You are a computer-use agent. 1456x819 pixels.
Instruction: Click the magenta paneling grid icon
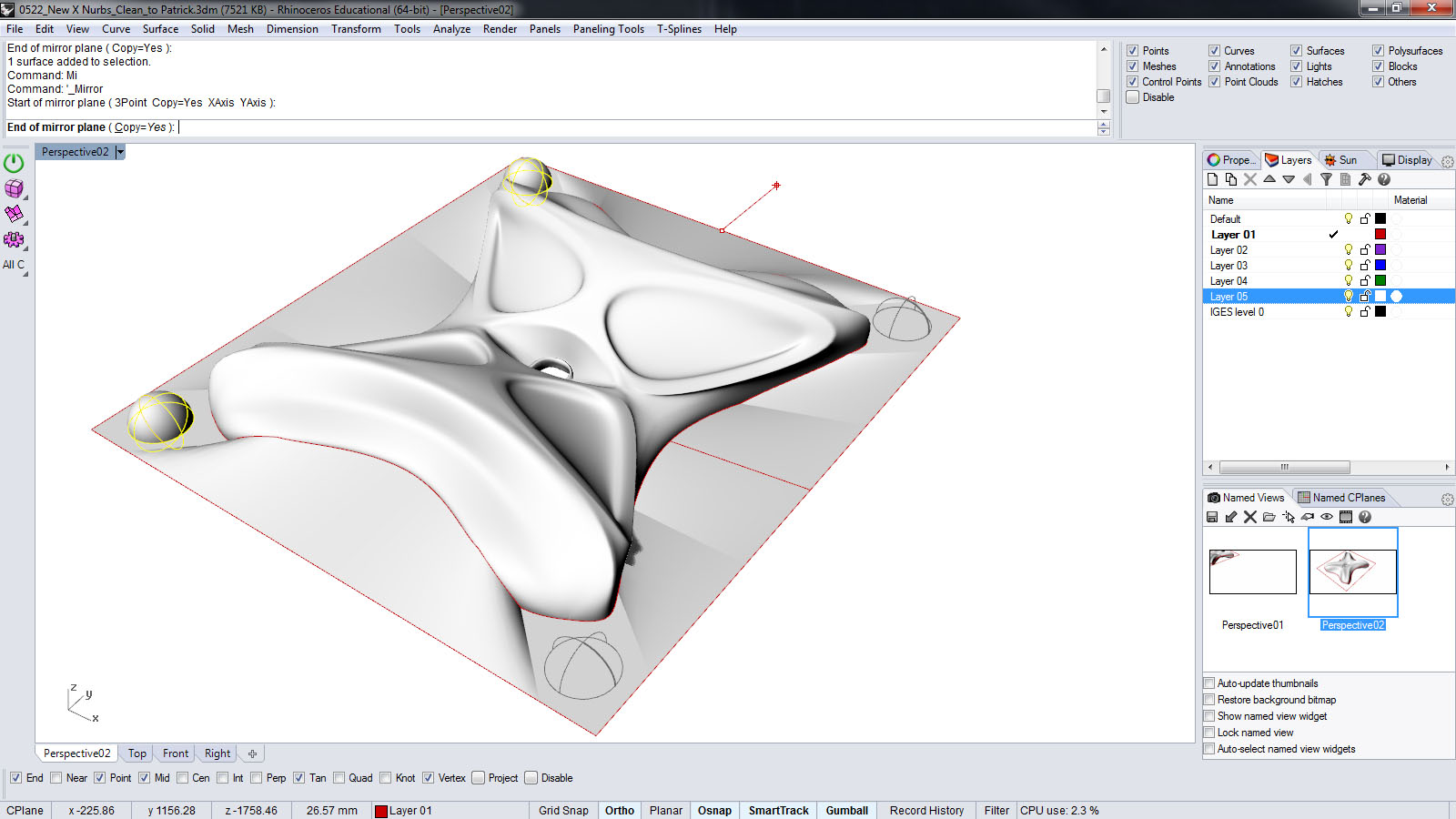[14, 214]
